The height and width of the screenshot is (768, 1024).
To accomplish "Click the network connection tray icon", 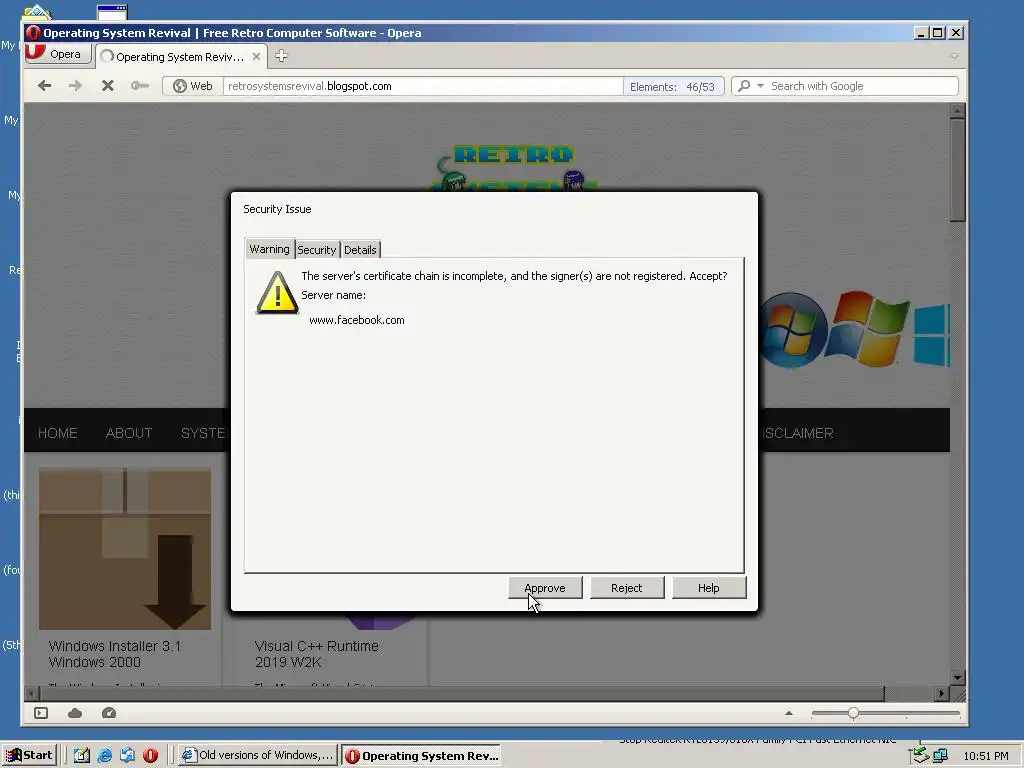I will (940, 756).
